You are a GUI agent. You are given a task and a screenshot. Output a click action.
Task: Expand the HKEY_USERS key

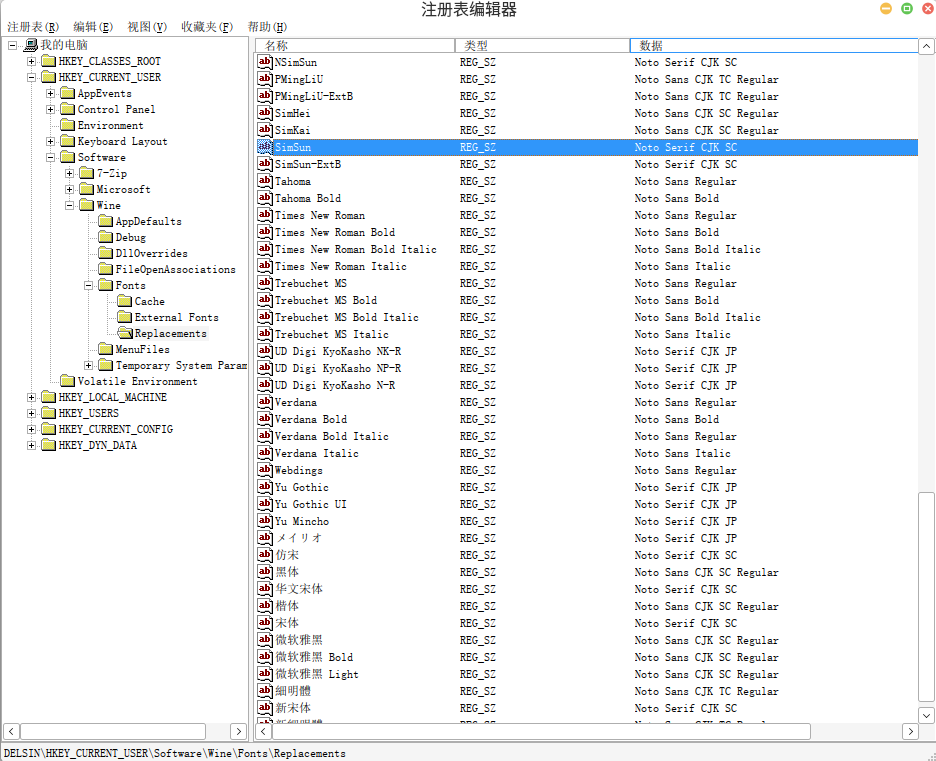31,414
